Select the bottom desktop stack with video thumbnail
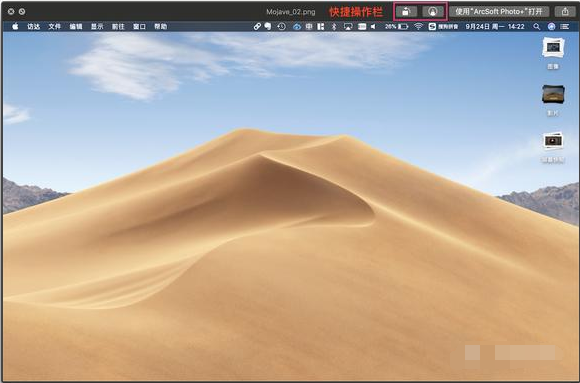Viewport: 580px width, 383px height. pos(553,141)
